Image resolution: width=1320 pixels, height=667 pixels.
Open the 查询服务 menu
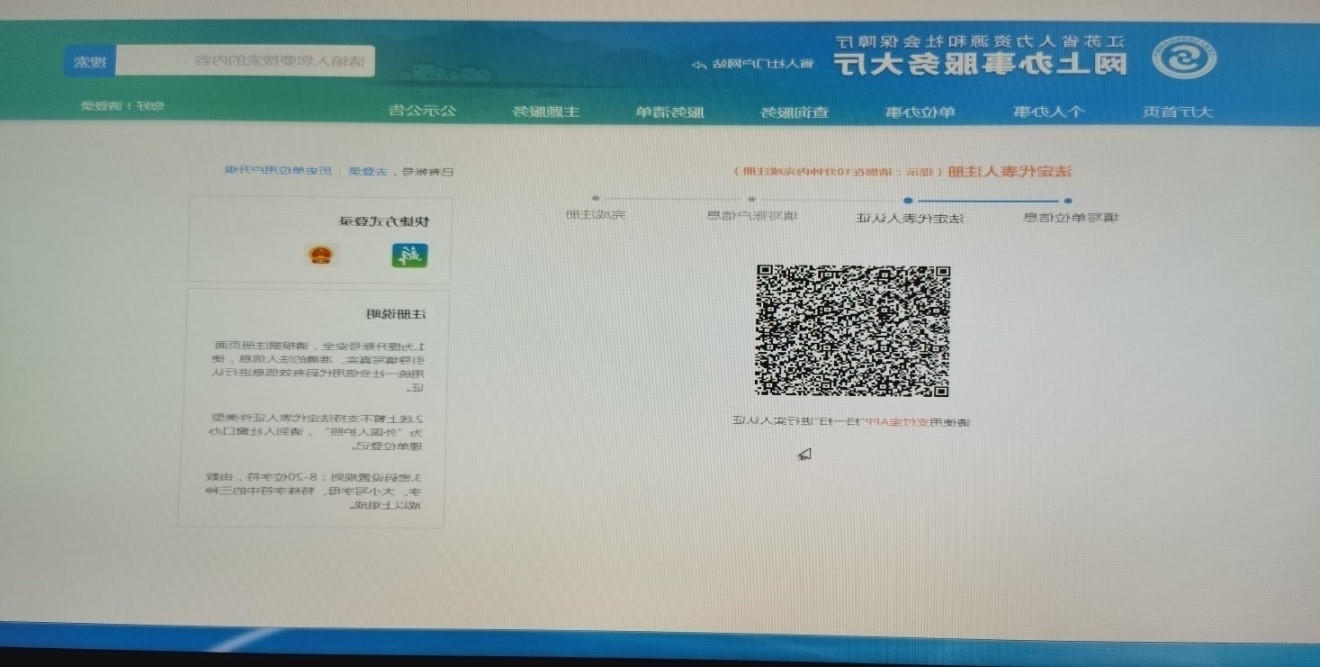794,112
